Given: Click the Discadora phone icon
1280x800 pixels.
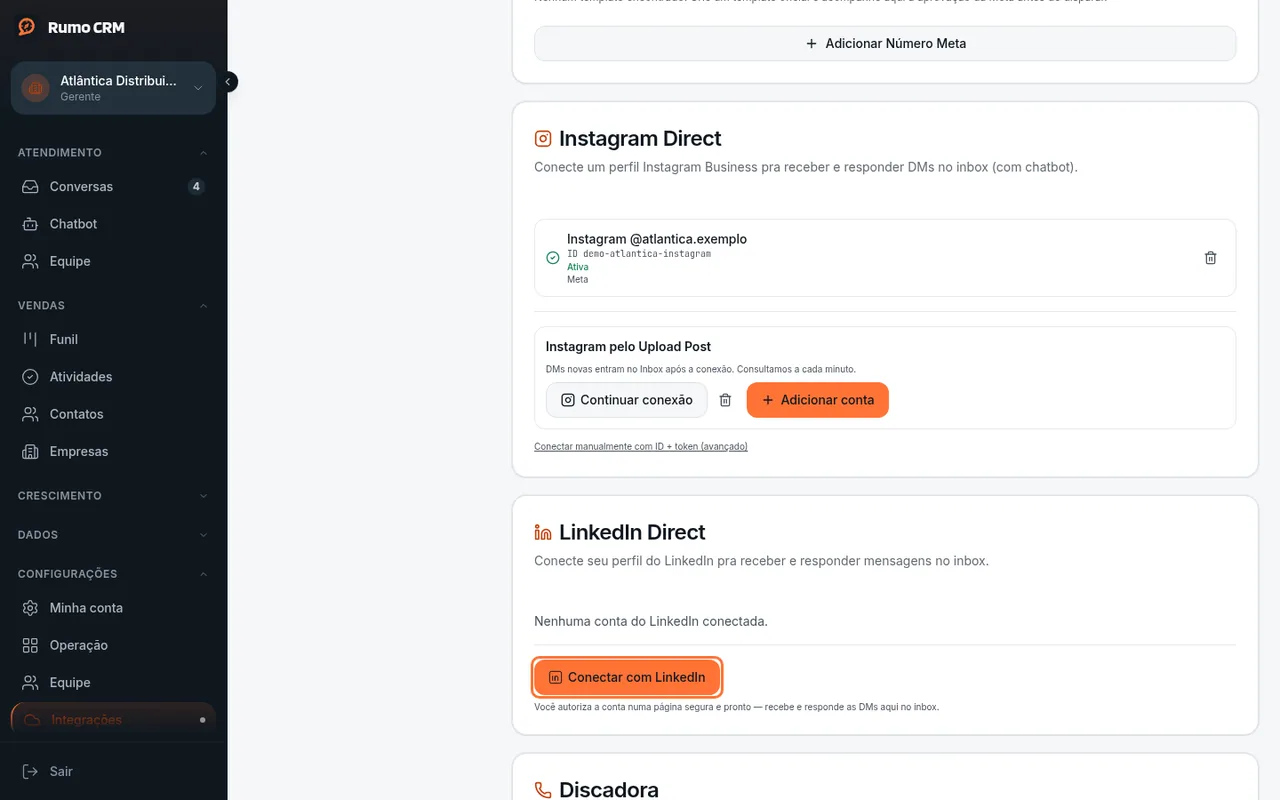Looking at the screenshot, I should [543, 791].
